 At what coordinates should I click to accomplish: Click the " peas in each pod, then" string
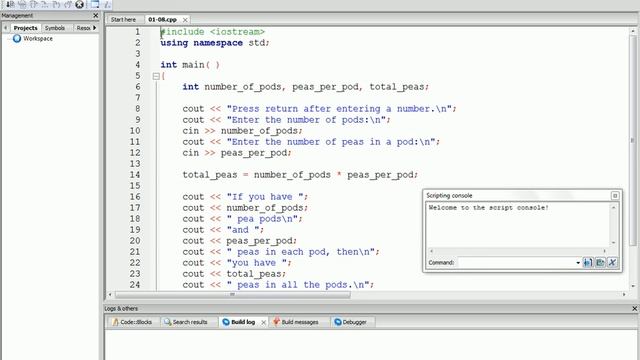click(301, 252)
